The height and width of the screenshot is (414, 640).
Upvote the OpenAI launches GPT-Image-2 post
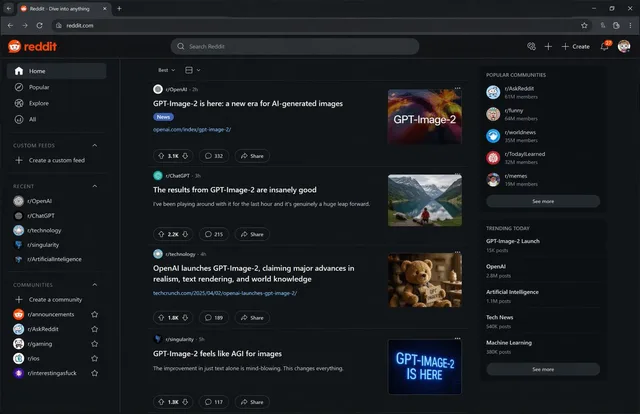point(161,318)
